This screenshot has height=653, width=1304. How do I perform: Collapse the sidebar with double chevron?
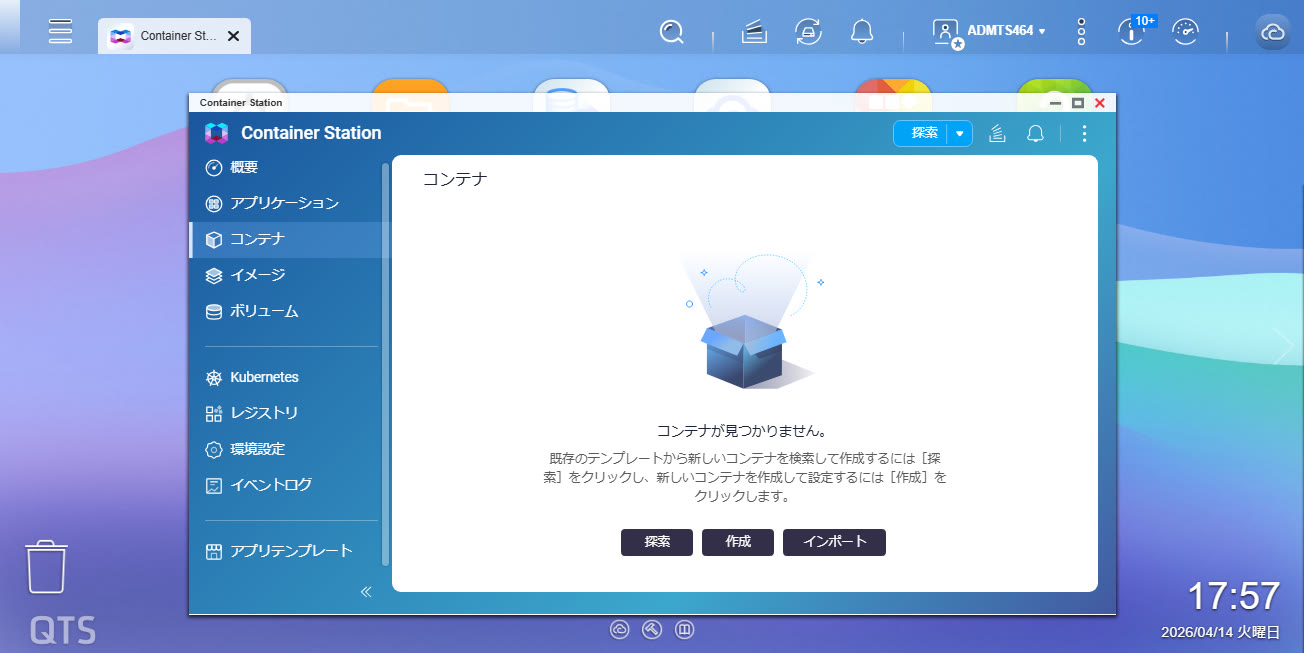pos(366,591)
